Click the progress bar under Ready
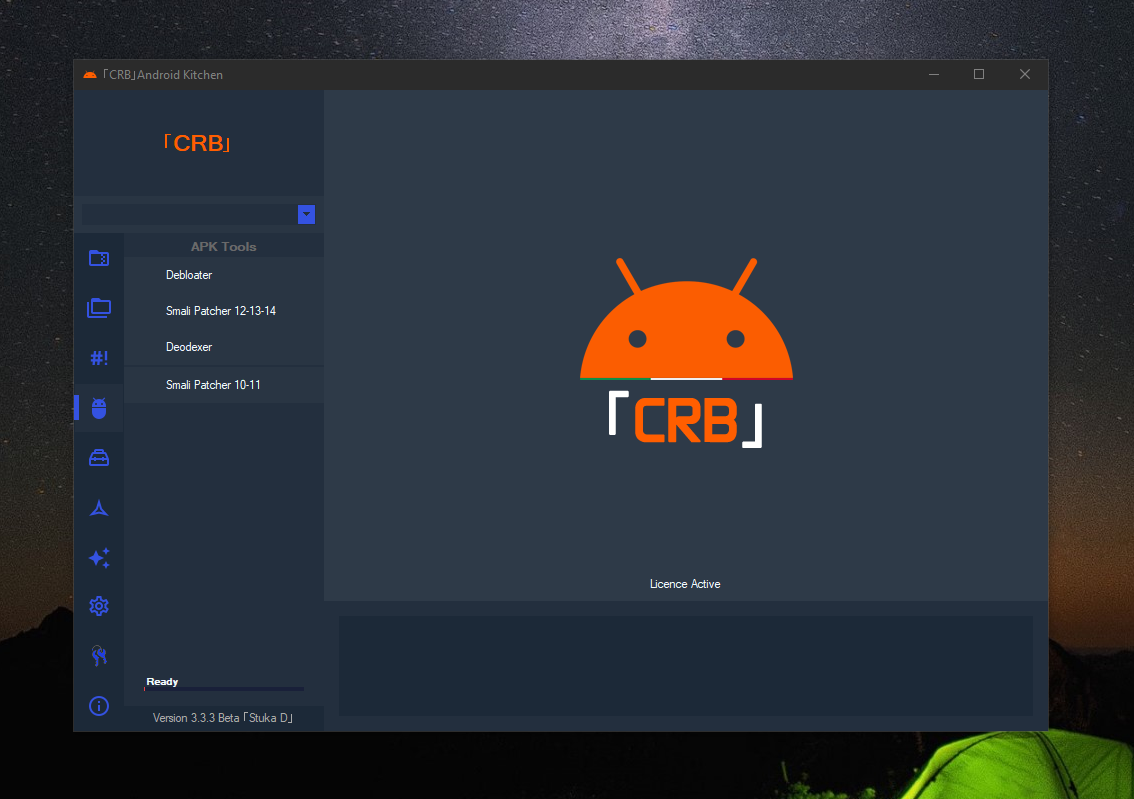This screenshot has width=1134, height=799. pyautogui.click(x=223, y=689)
